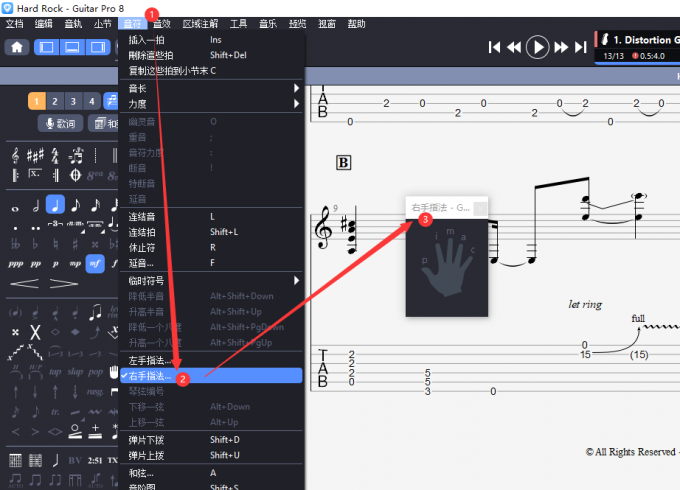Click the fast-forward transport icon
The width and height of the screenshot is (680, 490).
point(561,47)
